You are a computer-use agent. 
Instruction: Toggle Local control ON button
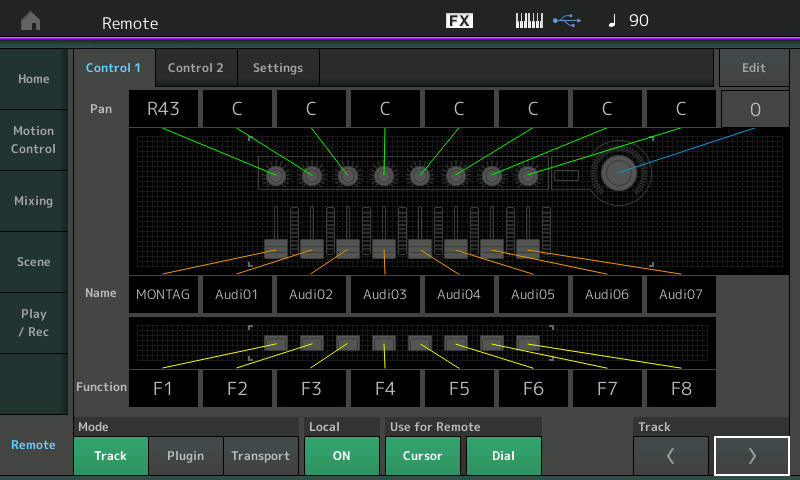pos(341,456)
